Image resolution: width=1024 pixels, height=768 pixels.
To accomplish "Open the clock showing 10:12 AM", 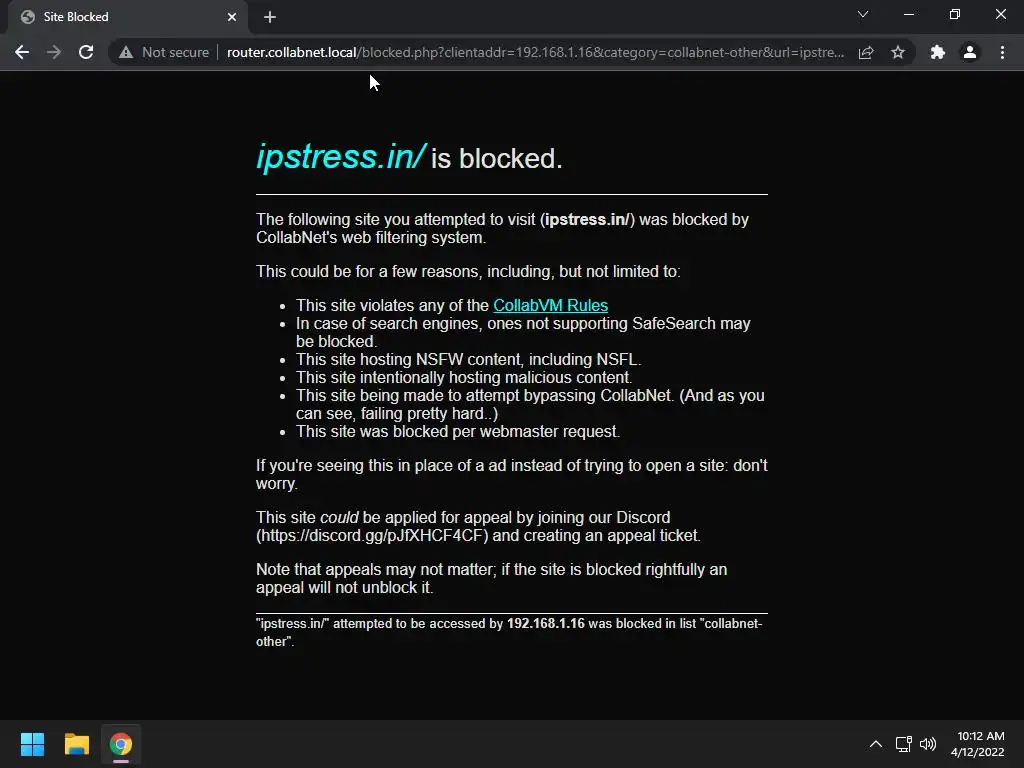I will [978, 744].
